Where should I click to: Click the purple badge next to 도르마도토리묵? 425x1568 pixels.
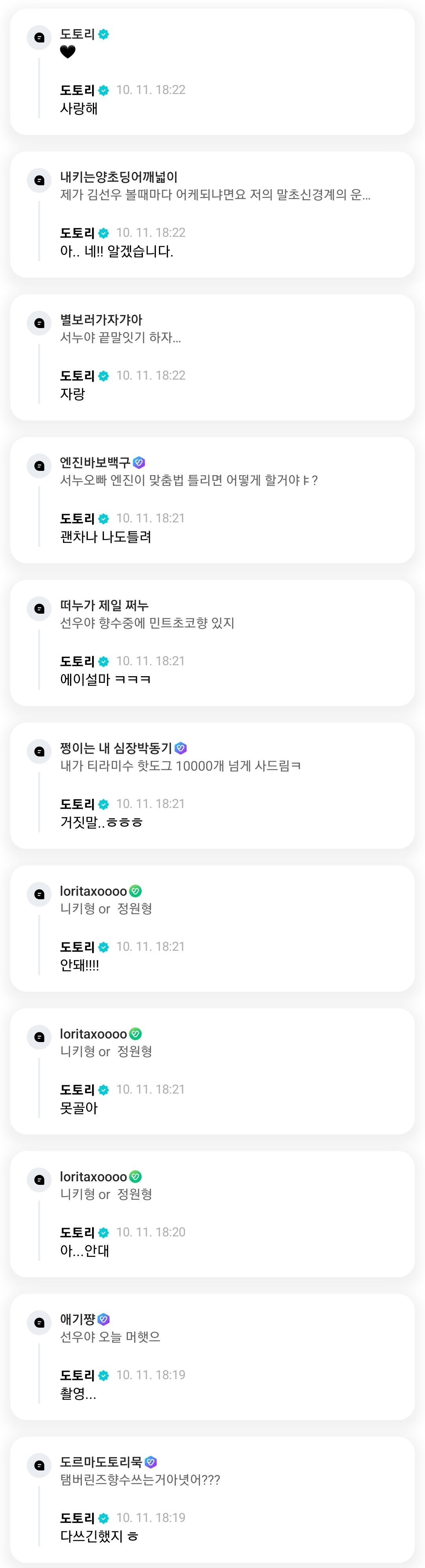(151, 1462)
